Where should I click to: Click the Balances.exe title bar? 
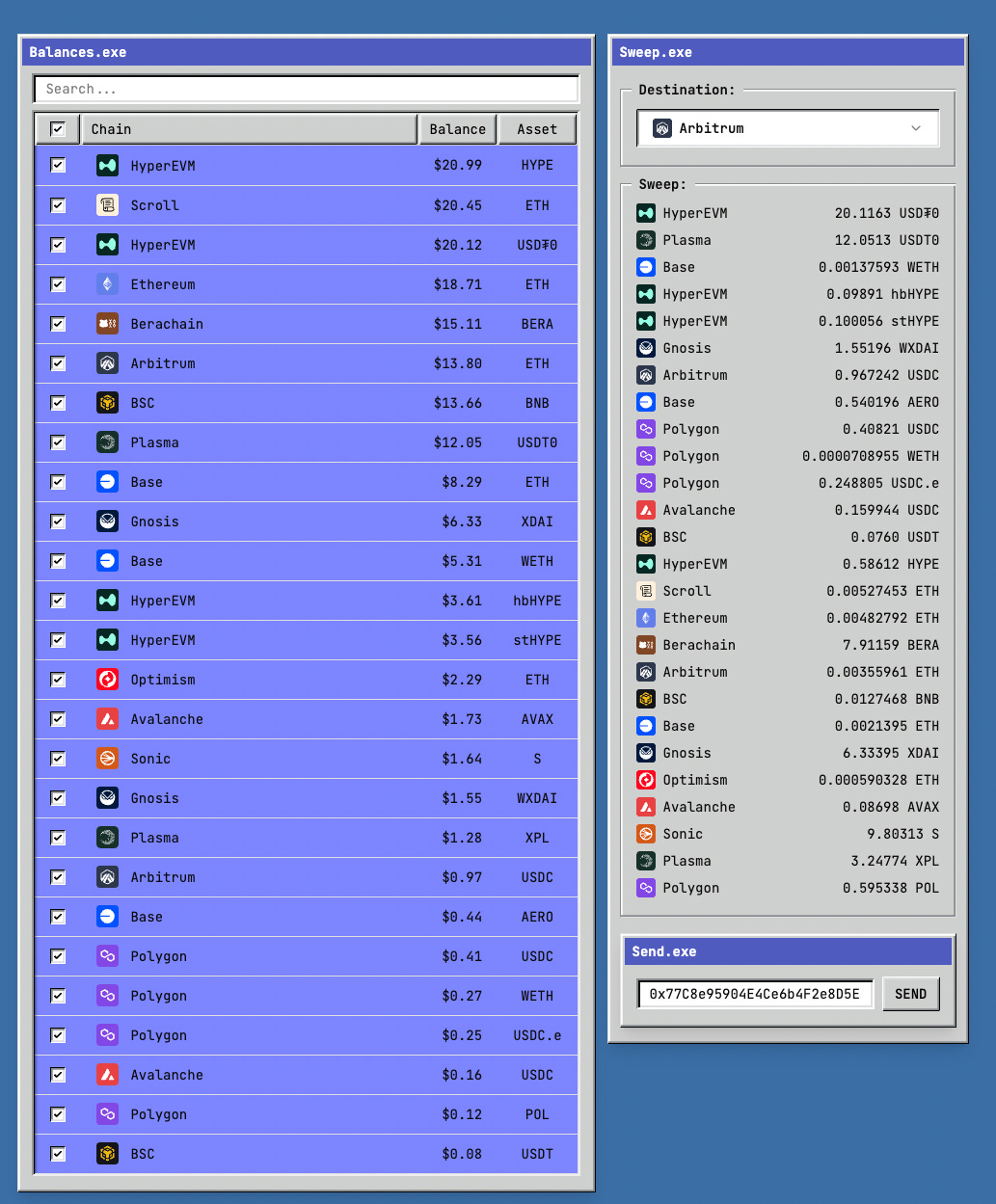(x=307, y=52)
